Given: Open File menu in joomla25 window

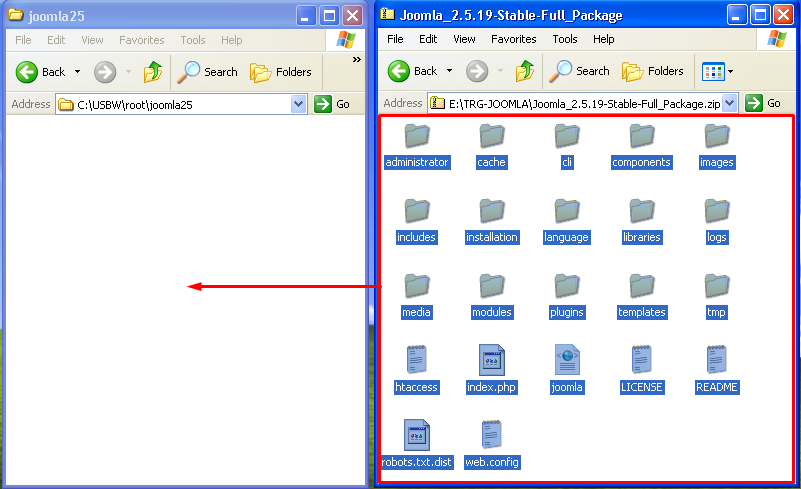Looking at the screenshot, I should (x=23, y=40).
